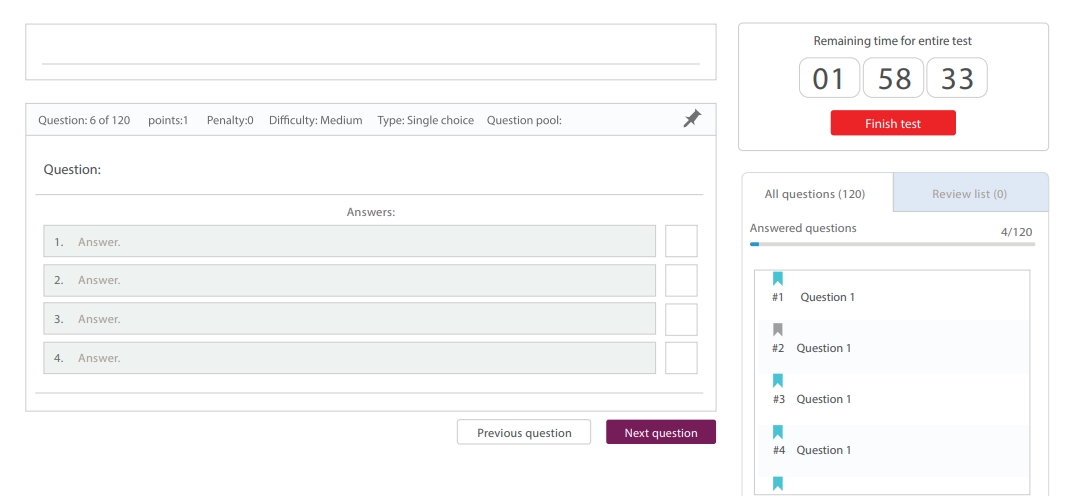Select answer row 3
Screen dimensions: 1081x496
tap(350, 319)
